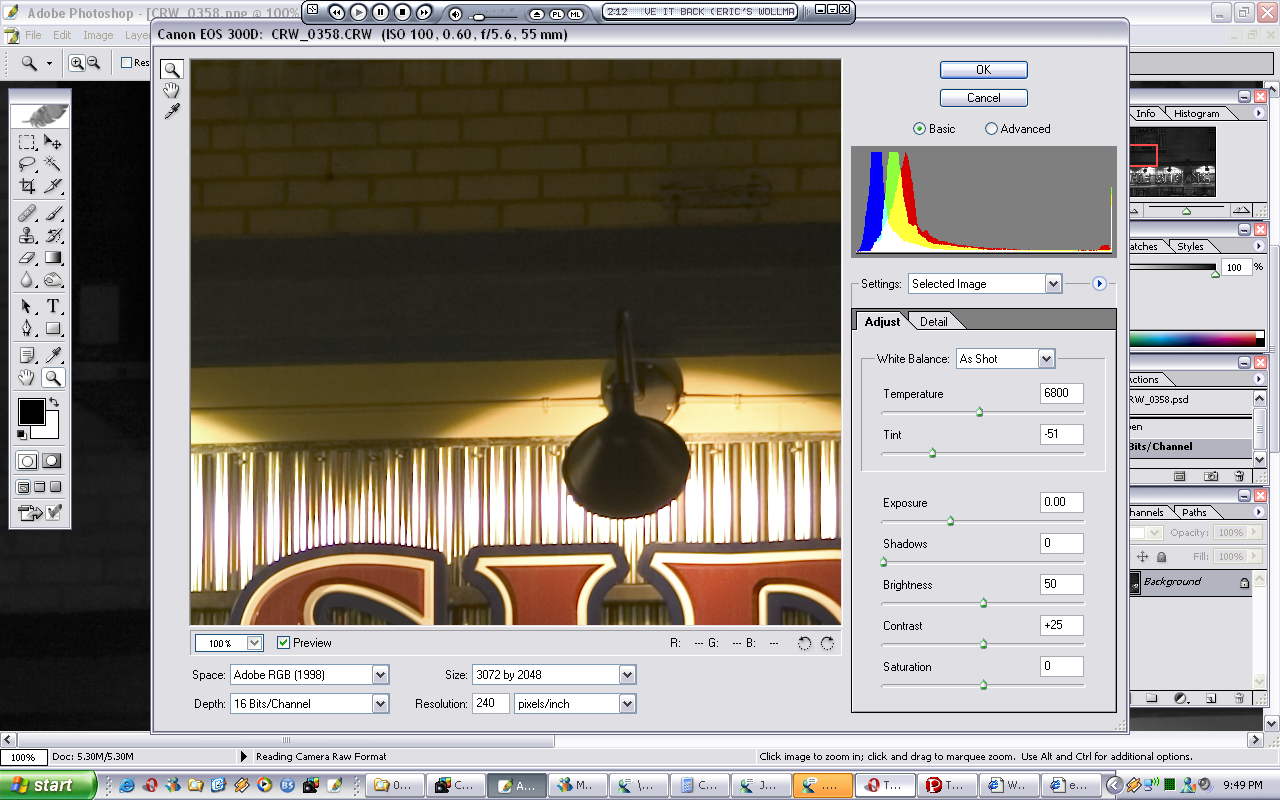Select the Clone Stamp tool
This screenshot has width=1280, height=800.
28,235
